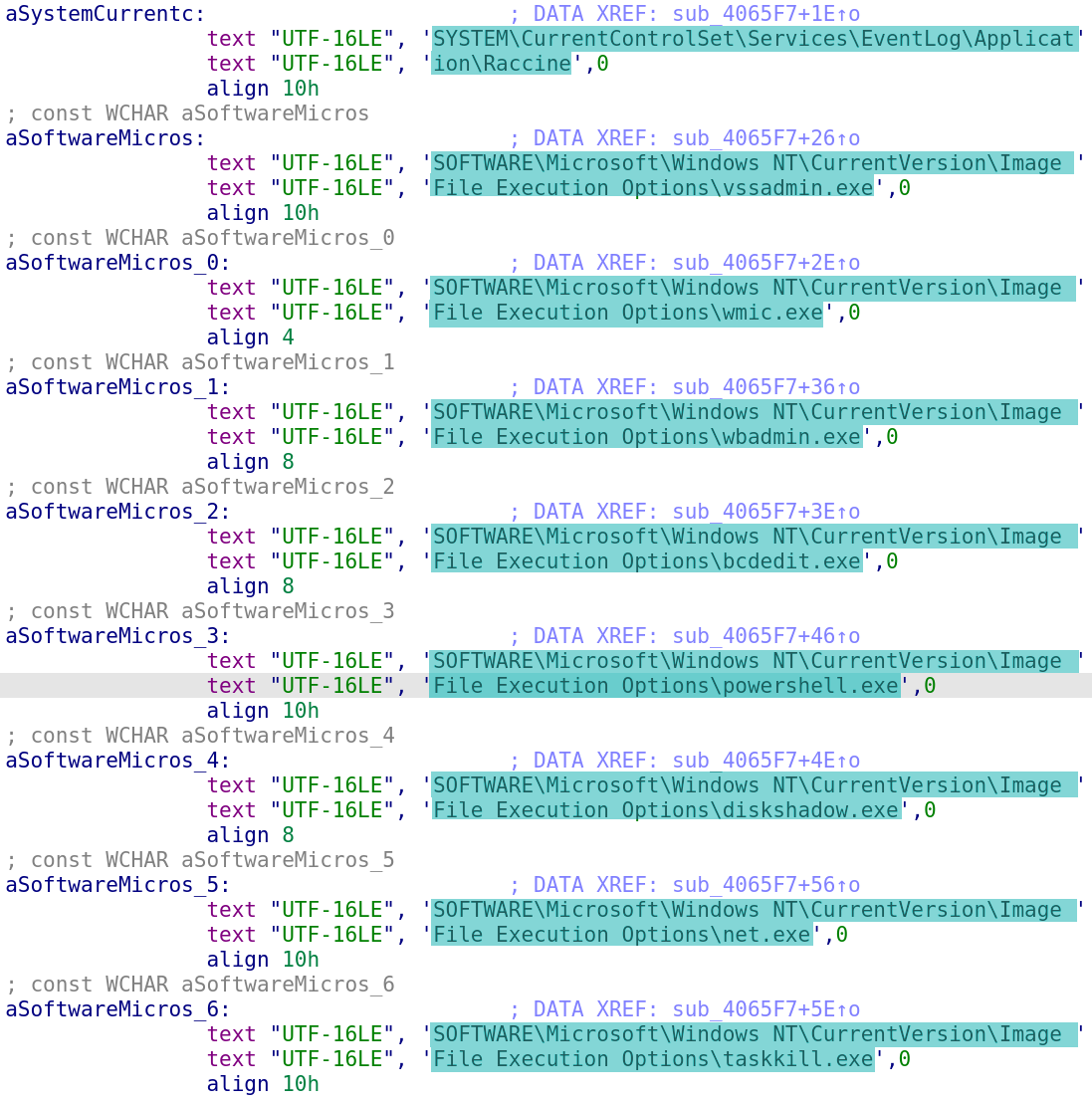Click the bcdedit.exe string line
The image size is (1092, 1103).
click(646, 562)
